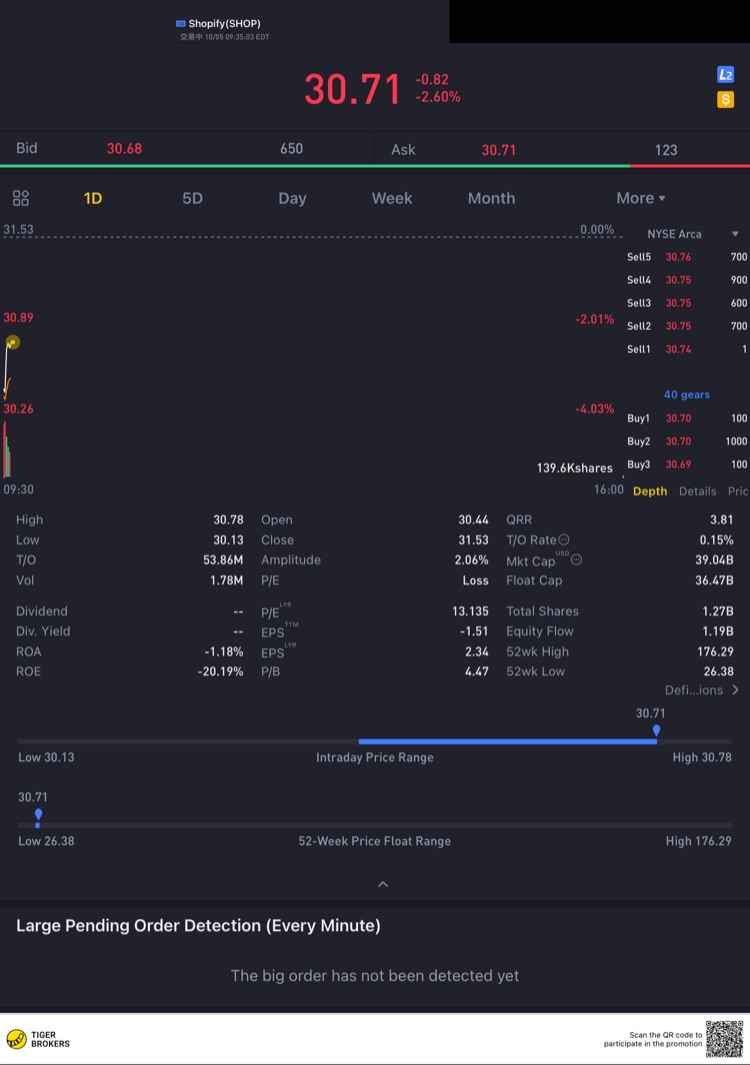Click the Mkt Cap info icon
Screen dimensions: 750x1065
(x=576, y=560)
